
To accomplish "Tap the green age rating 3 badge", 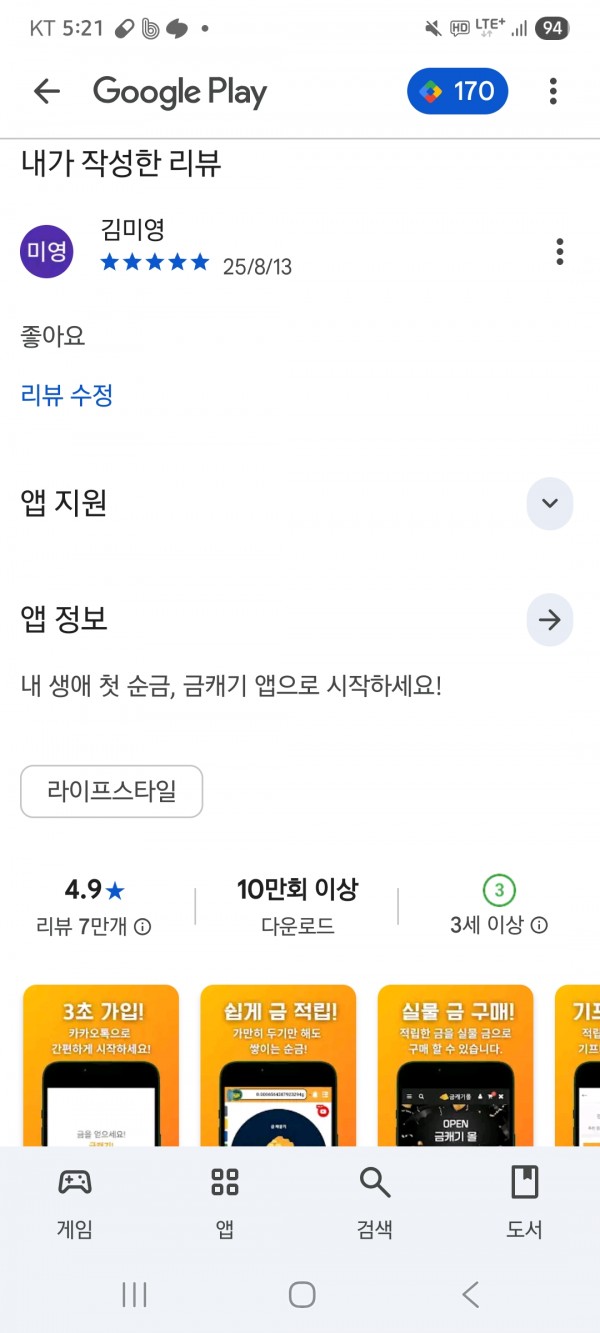I will tap(499, 889).
